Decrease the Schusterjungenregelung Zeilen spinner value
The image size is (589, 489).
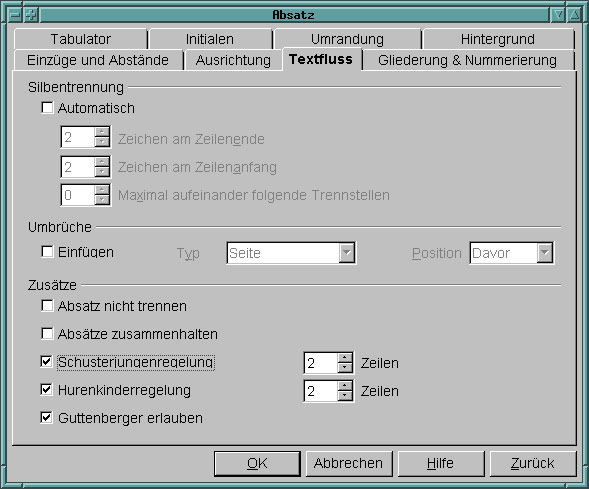point(344,368)
